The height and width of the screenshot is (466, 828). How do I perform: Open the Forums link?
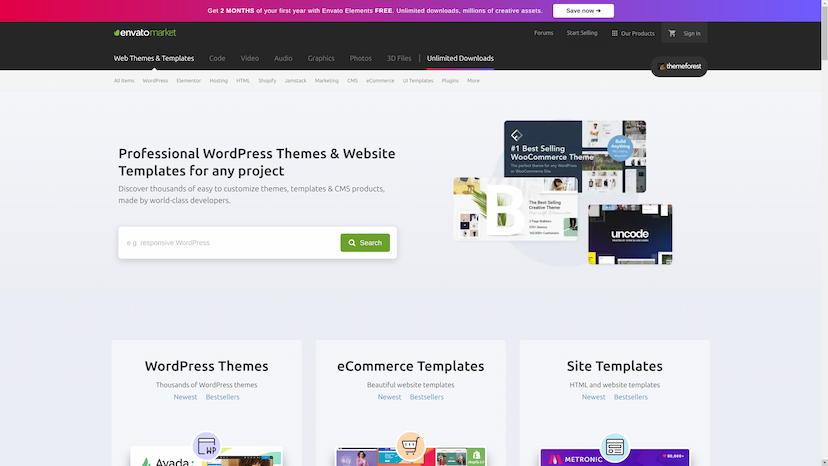[x=543, y=33]
